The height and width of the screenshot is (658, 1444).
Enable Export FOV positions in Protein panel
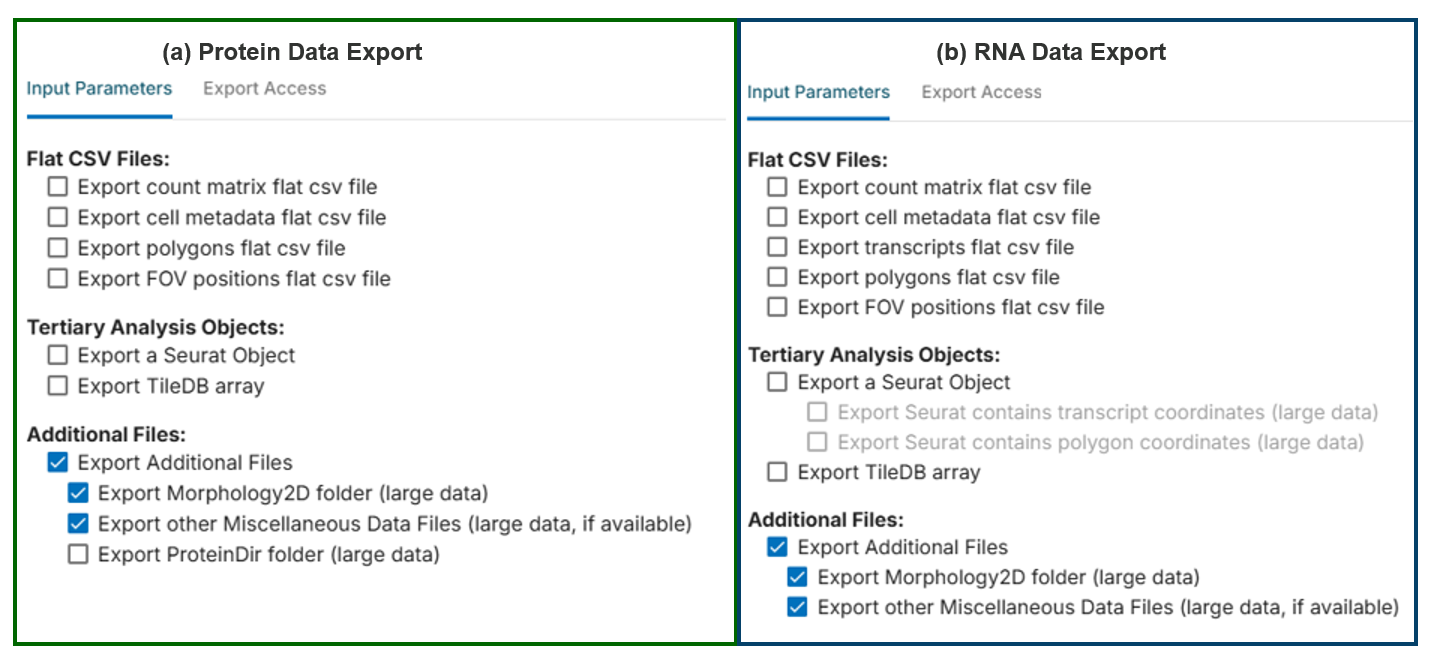point(58,278)
